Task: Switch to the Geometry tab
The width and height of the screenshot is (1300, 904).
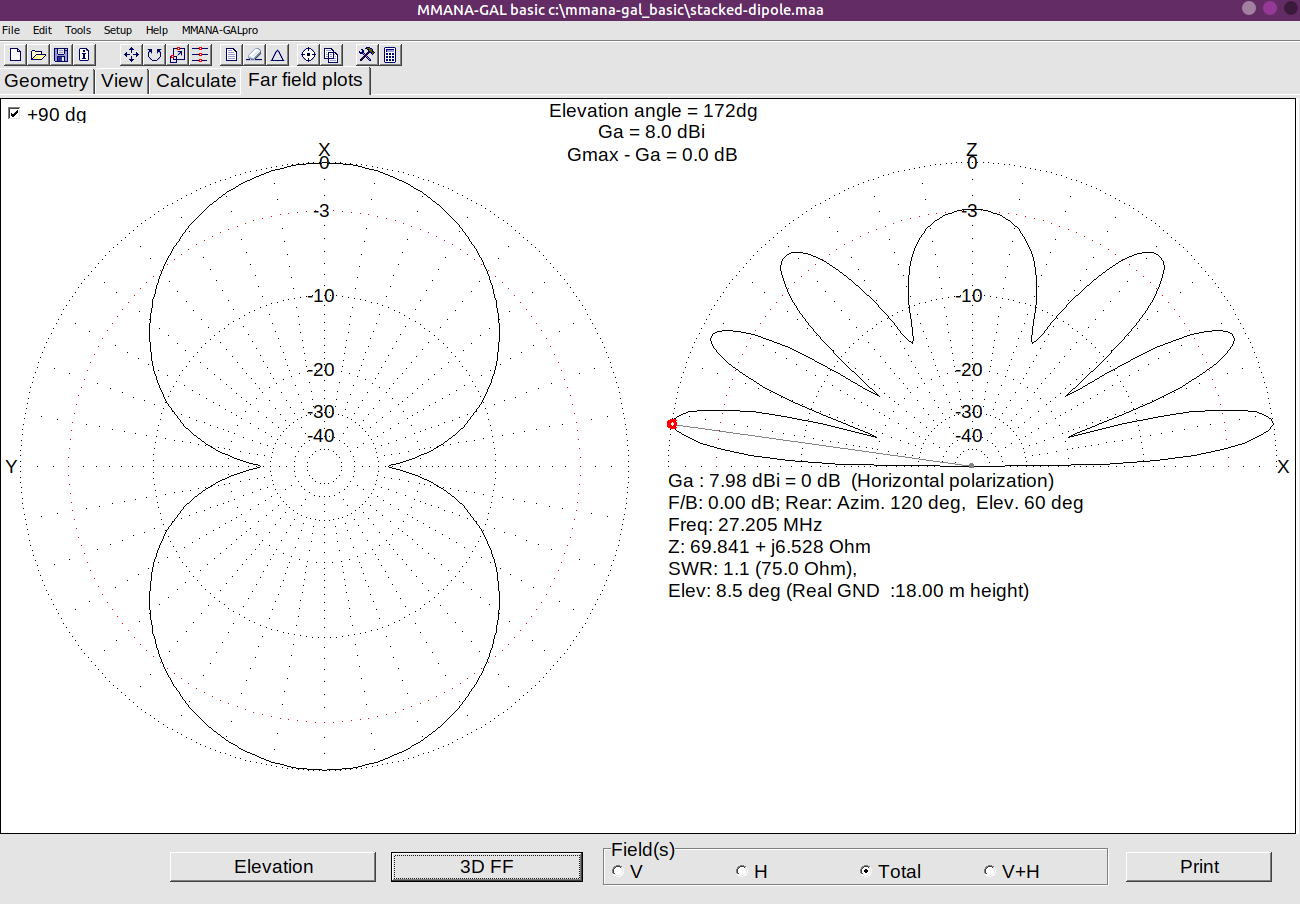Action: 46,80
